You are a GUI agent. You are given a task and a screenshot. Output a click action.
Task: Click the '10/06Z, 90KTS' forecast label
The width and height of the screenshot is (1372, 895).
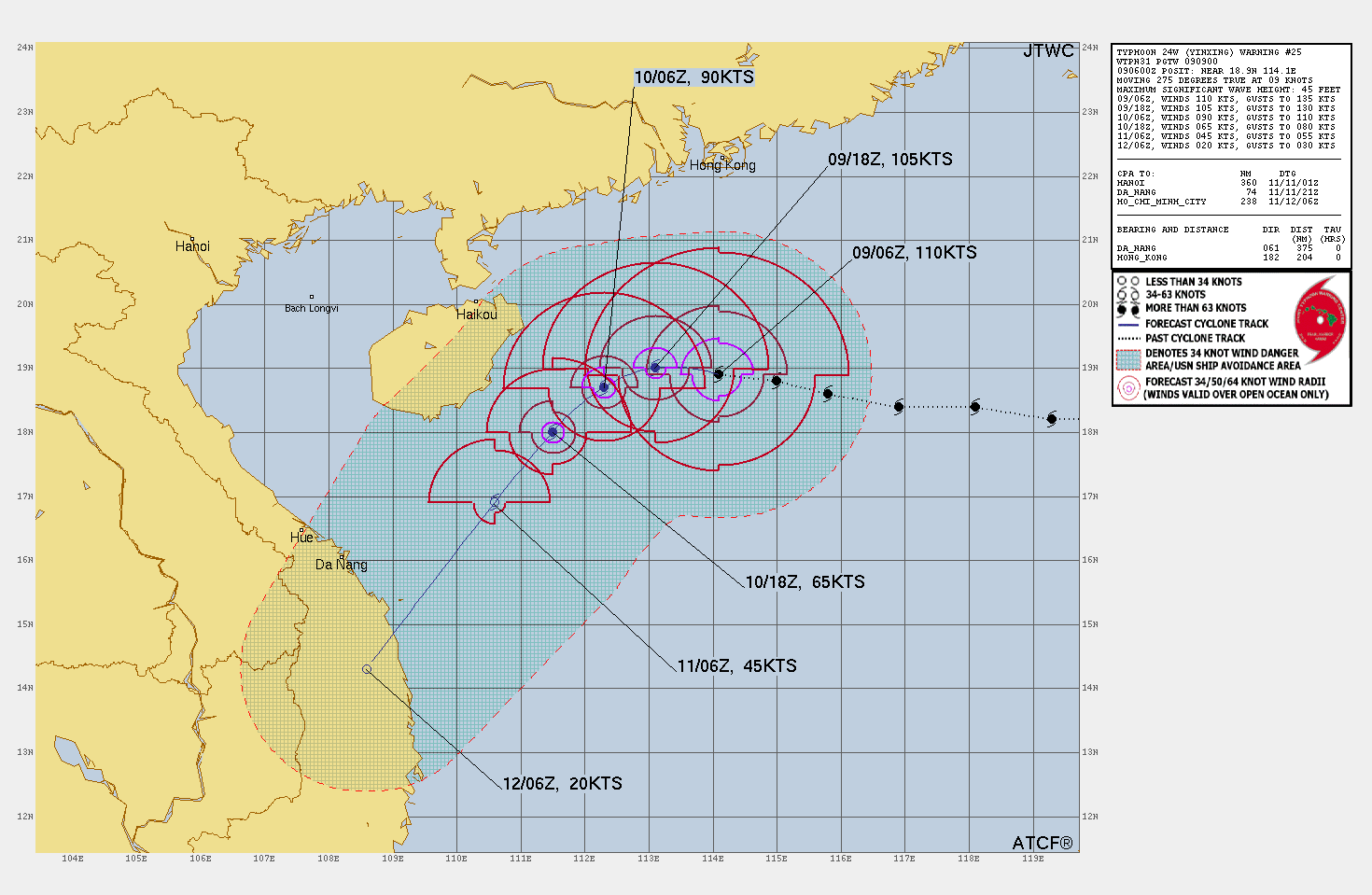(x=693, y=77)
